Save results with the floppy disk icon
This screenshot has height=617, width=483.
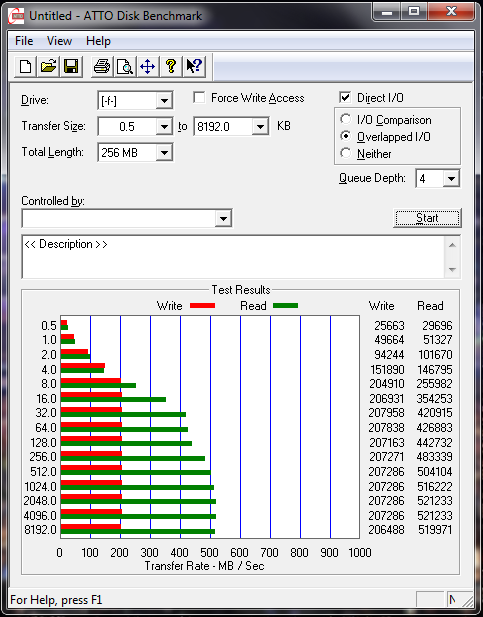[71, 66]
